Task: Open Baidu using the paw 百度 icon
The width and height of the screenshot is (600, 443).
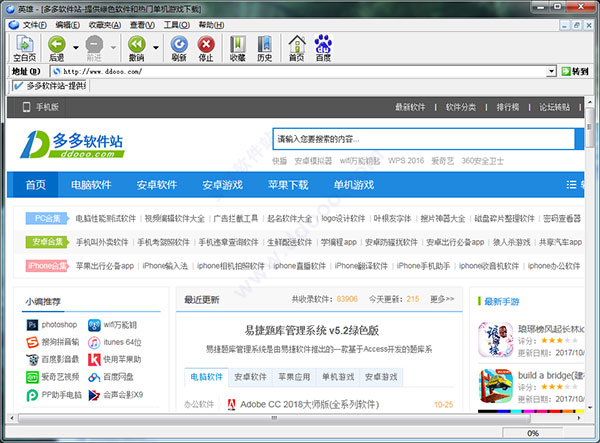Action: pos(323,48)
